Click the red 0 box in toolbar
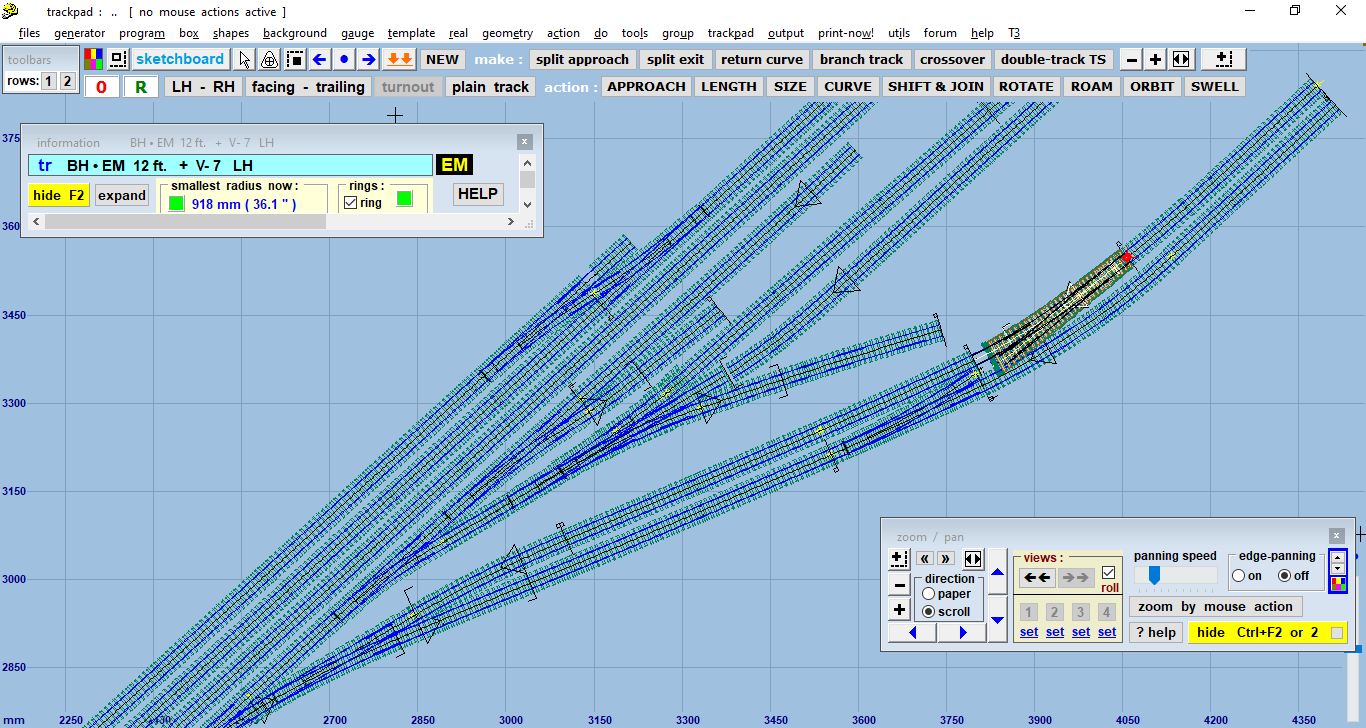1366x728 pixels. 101,87
